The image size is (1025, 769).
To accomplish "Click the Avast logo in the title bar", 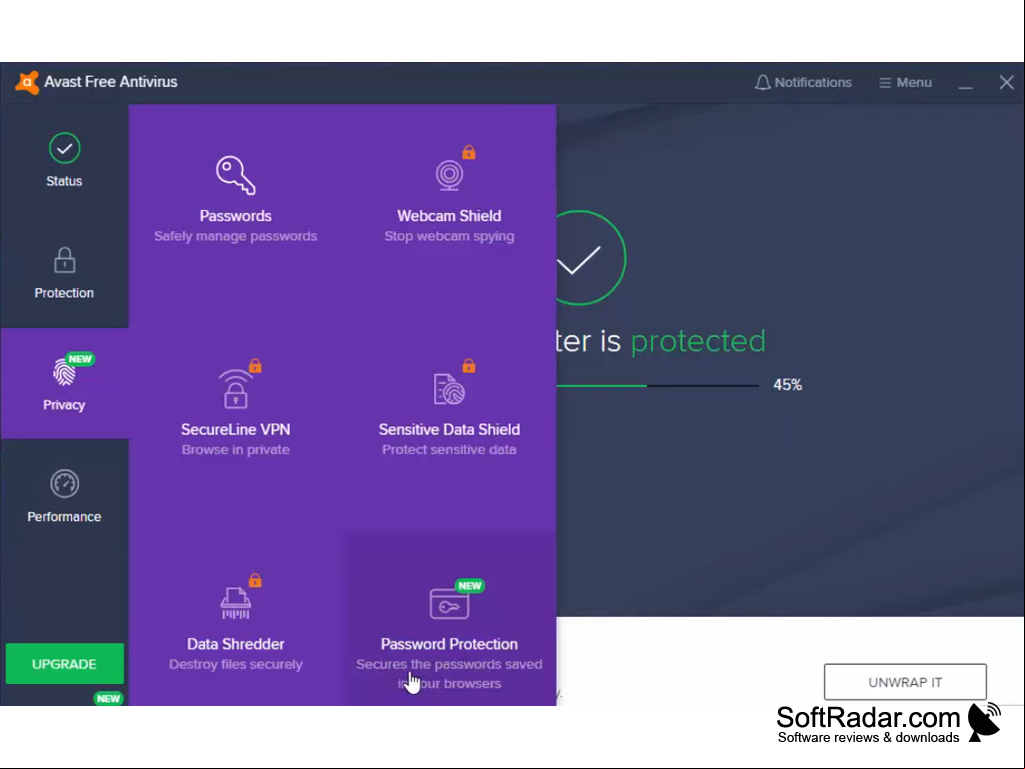I will coord(27,82).
